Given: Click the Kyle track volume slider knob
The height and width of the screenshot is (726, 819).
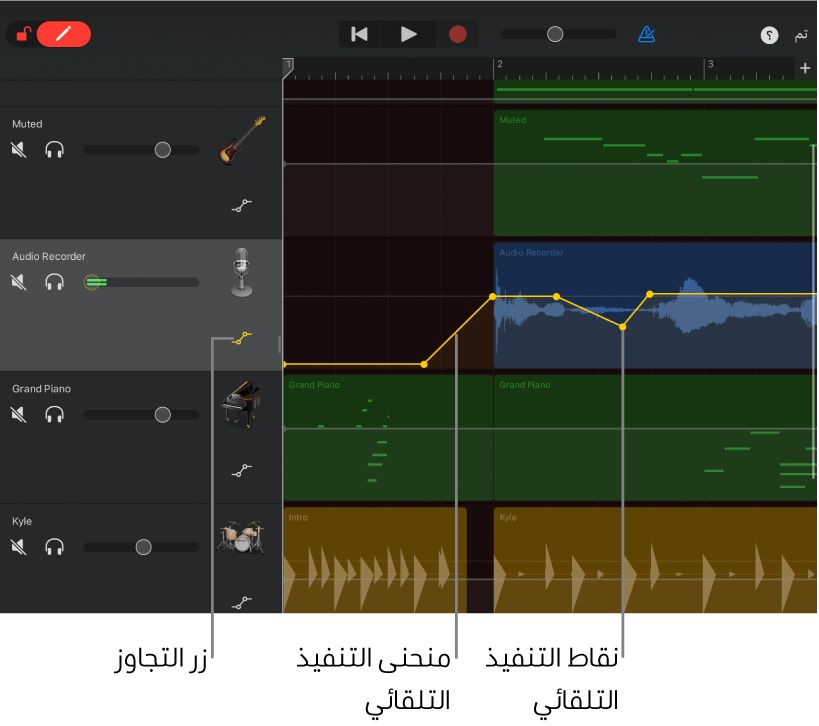Looking at the screenshot, I should (x=143, y=547).
